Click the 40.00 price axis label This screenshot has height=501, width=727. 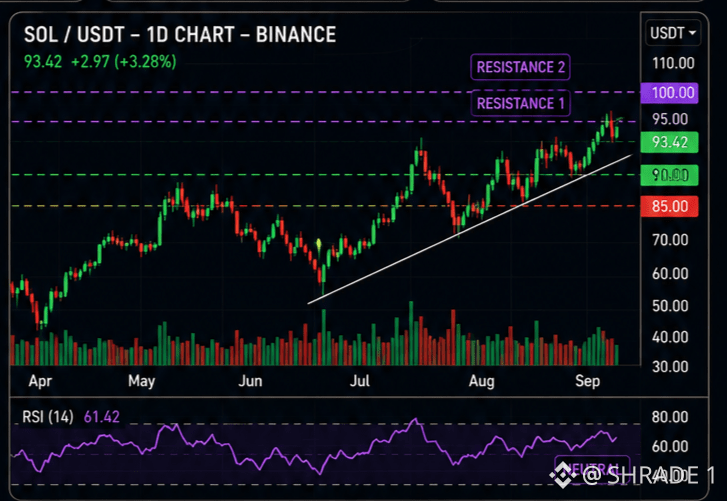click(x=670, y=337)
